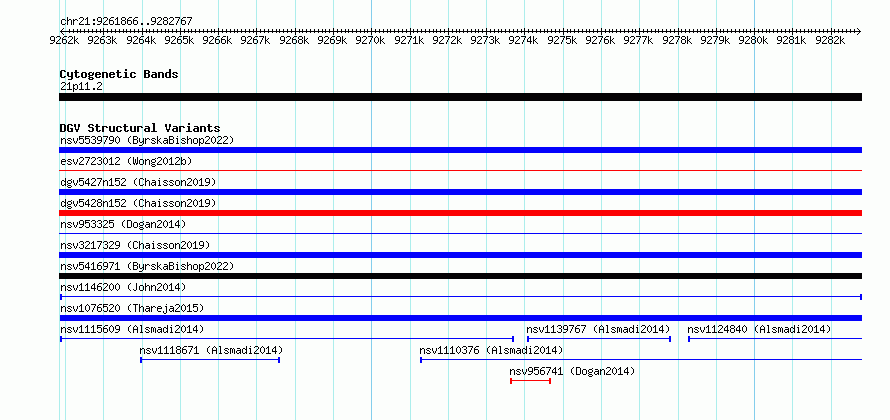Click the nsv1076520 (Thareja2015) label

[132, 308]
